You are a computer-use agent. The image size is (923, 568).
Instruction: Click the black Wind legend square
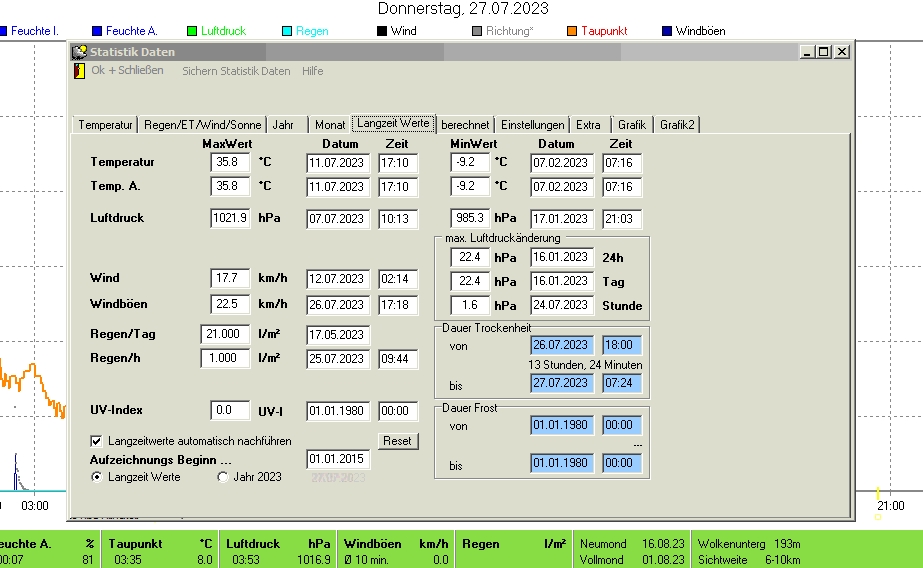click(382, 31)
